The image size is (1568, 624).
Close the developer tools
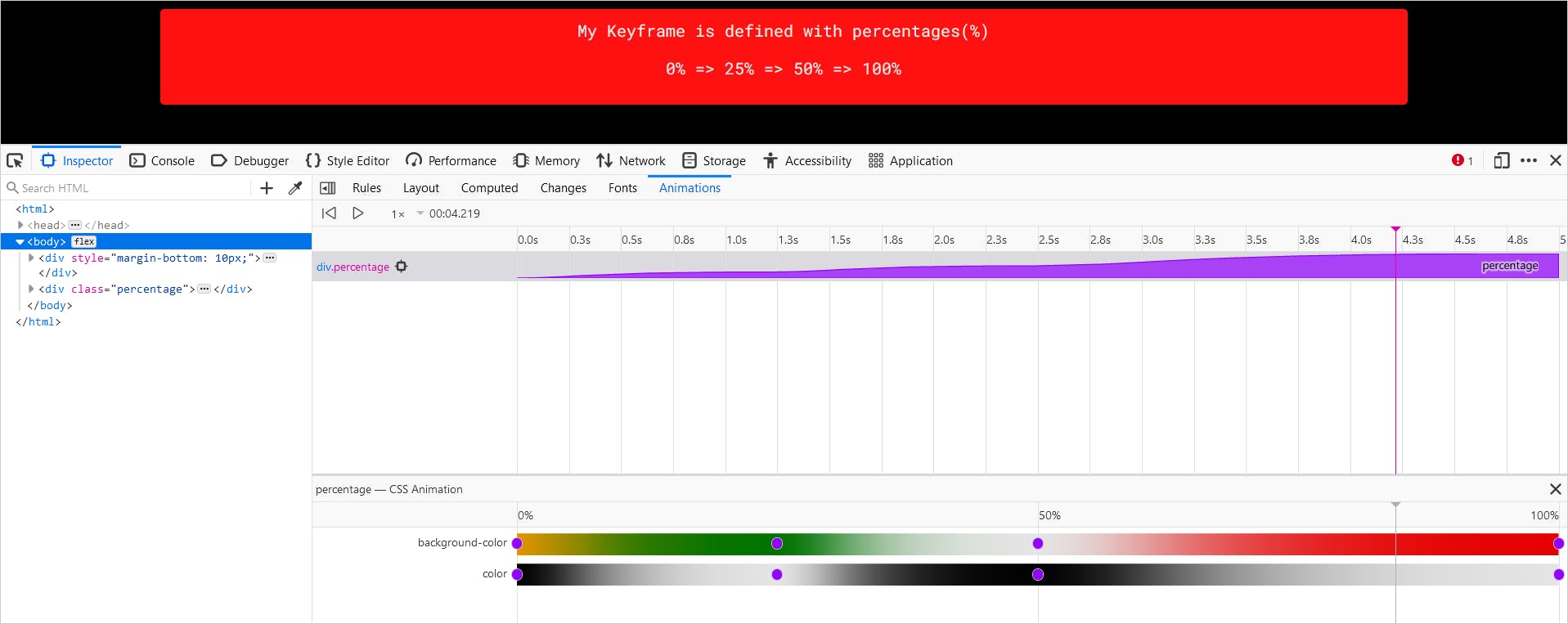click(x=1556, y=160)
